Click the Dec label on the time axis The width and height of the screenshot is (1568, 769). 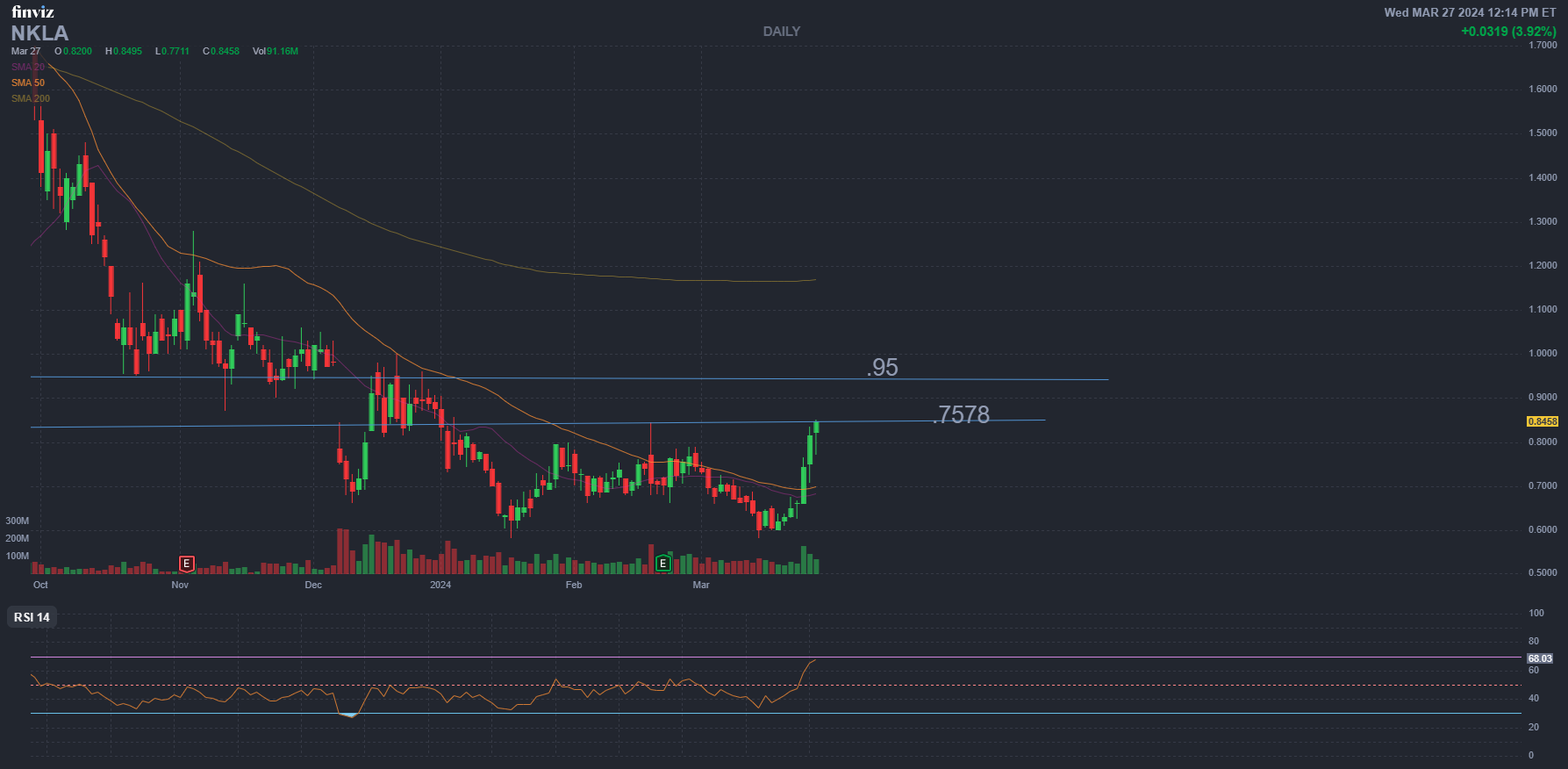coord(313,585)
